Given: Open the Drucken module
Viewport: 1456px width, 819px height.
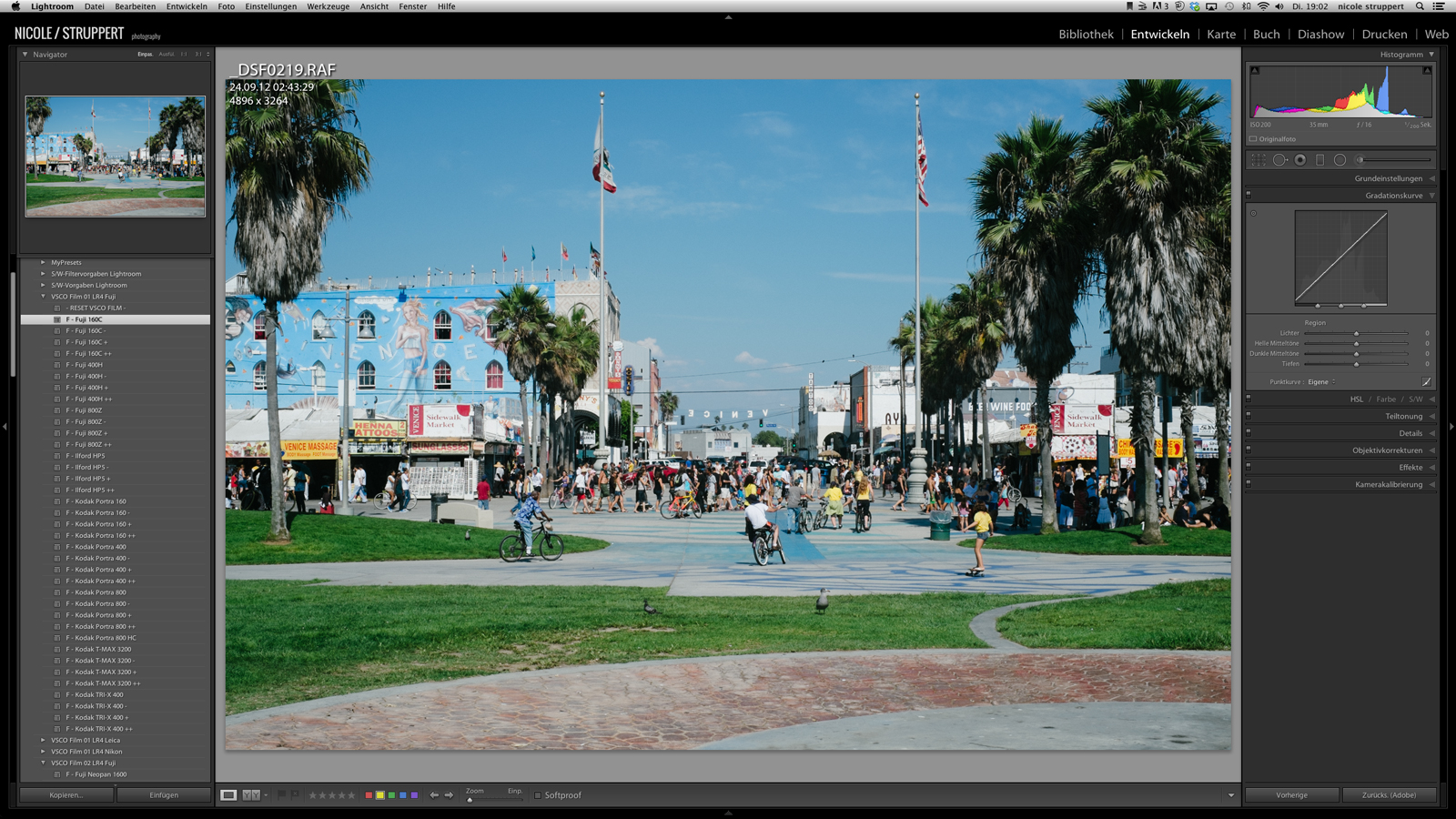Looking at the screenshot, I should click(1384, 35).
